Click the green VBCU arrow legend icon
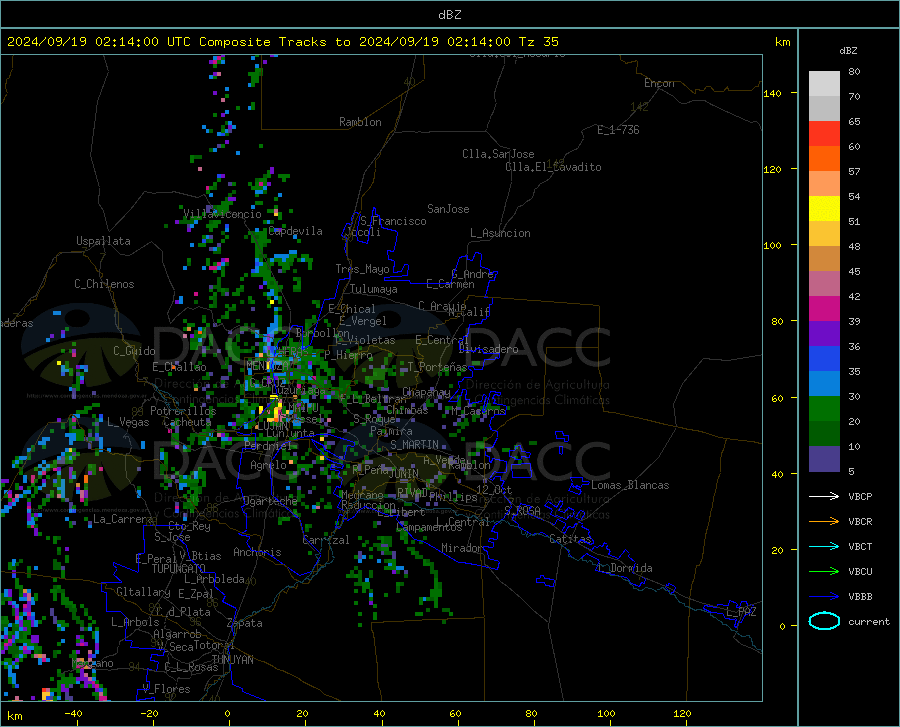The height and width of the screenshot is (727, 900). pos(824,572)
